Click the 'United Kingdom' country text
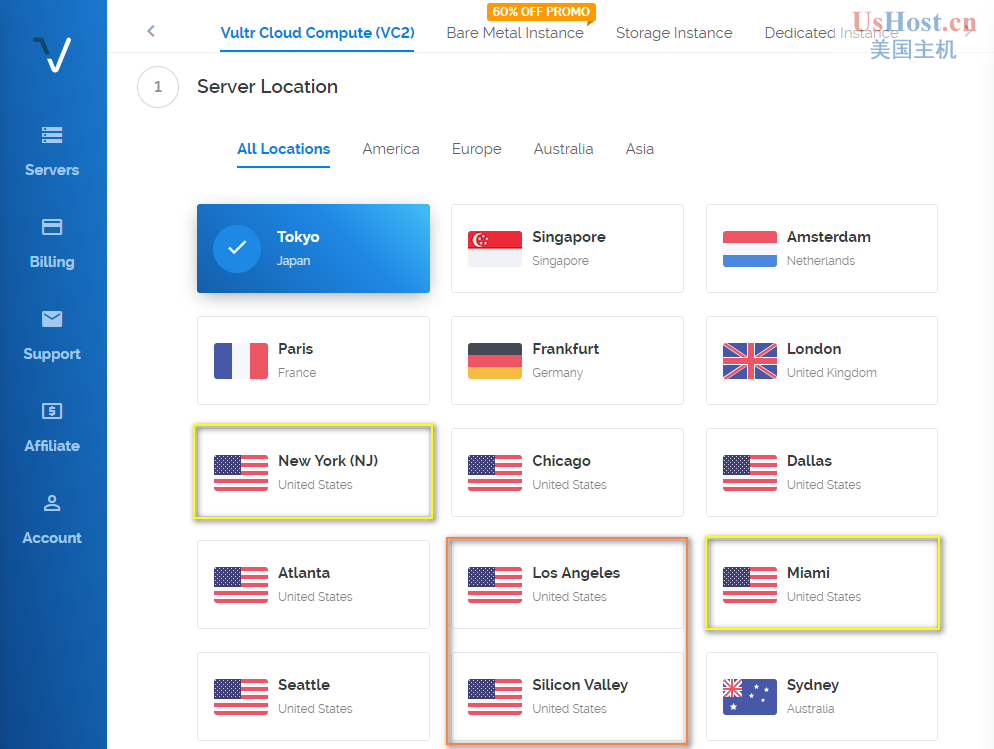Screen dimensions: 994x749 click(x=832, y=373)
